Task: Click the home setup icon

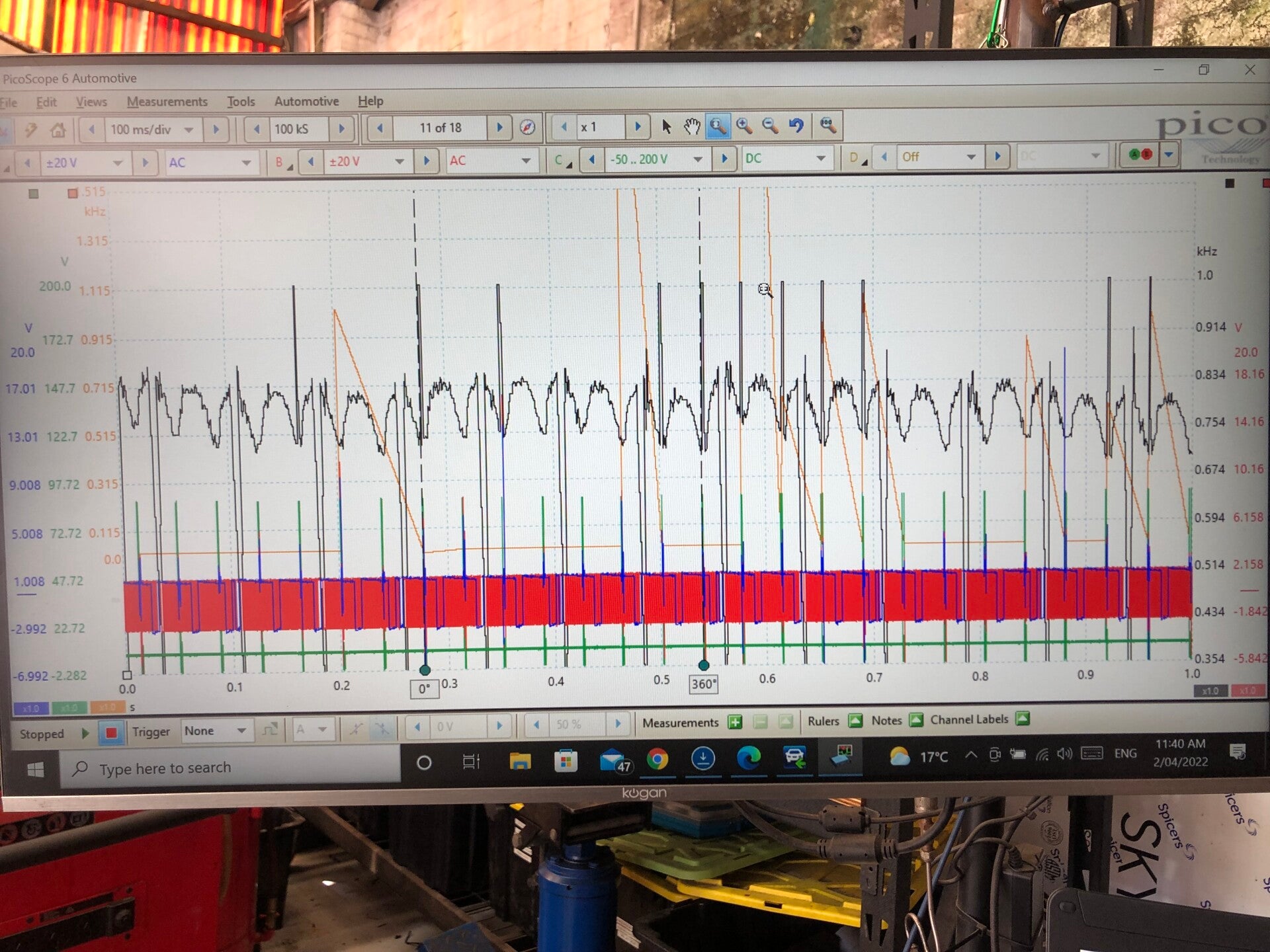Action: pos(58,130)
